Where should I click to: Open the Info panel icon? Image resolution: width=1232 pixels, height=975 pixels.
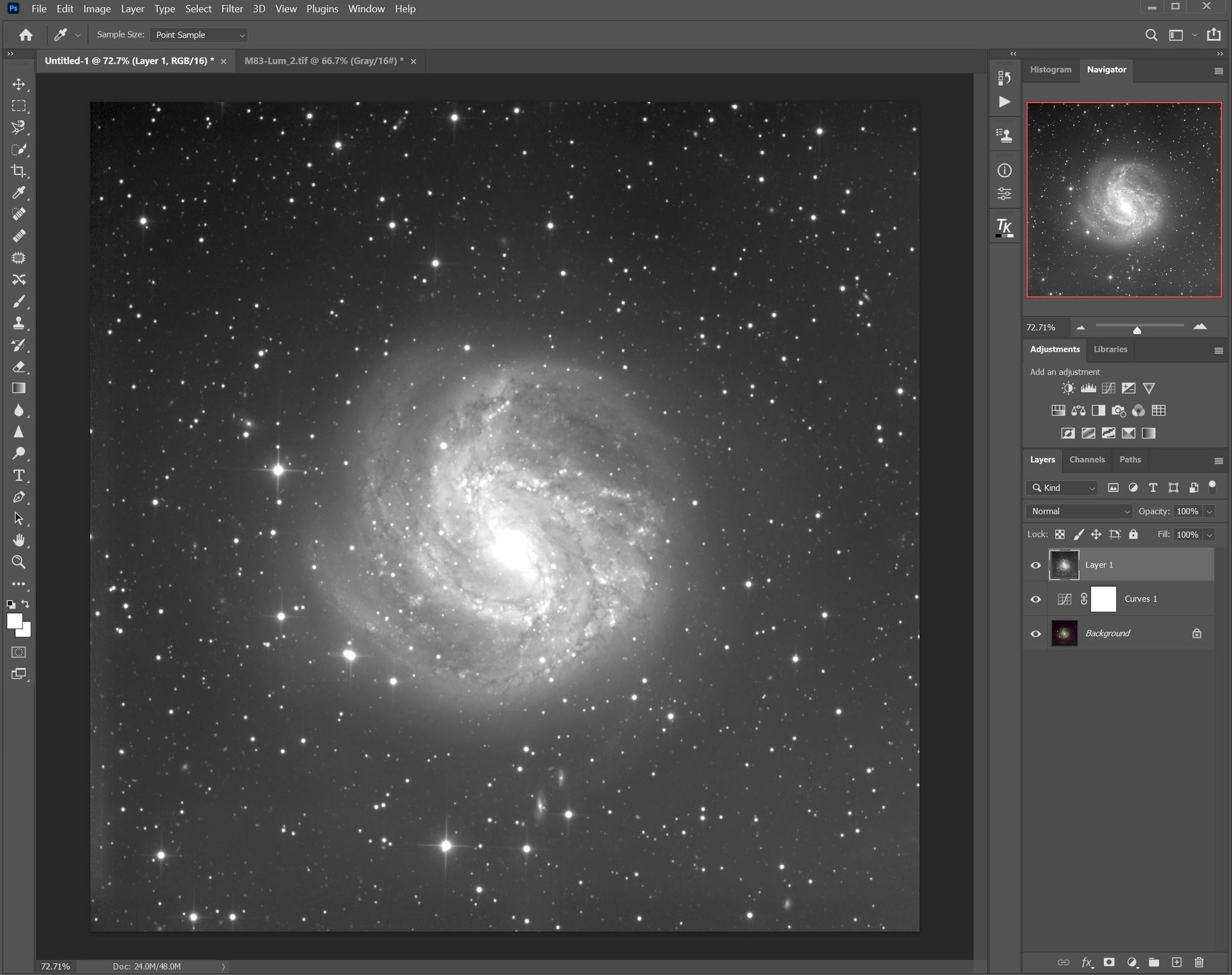(x=1004, y=171)
